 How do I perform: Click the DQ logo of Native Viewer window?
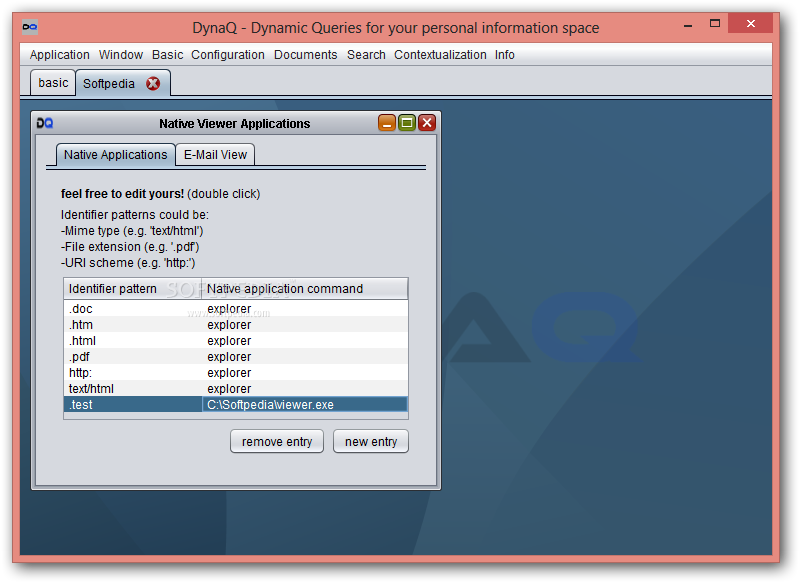click(45, 123)
